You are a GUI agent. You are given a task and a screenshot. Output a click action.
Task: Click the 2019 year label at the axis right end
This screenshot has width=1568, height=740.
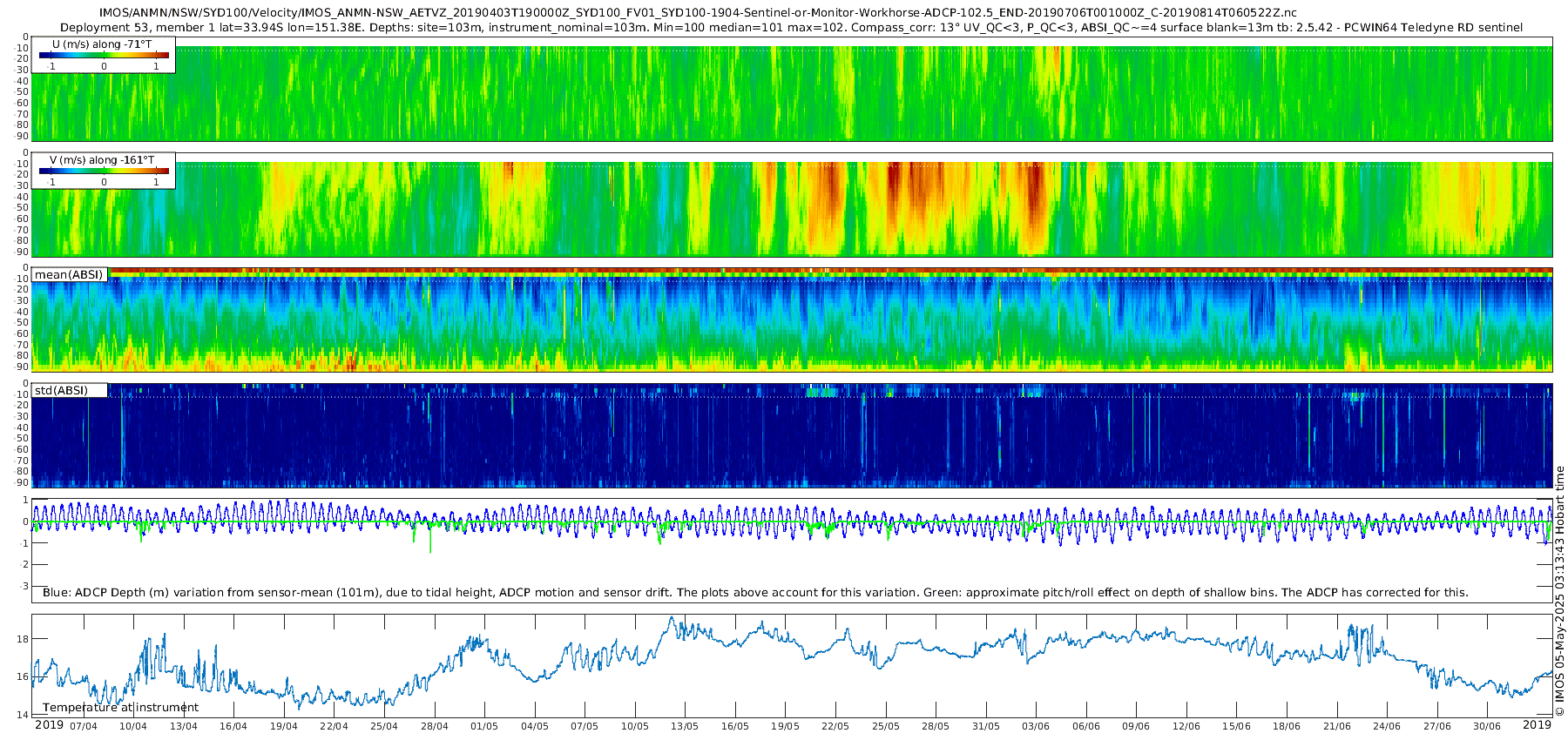coord(1537,725)
